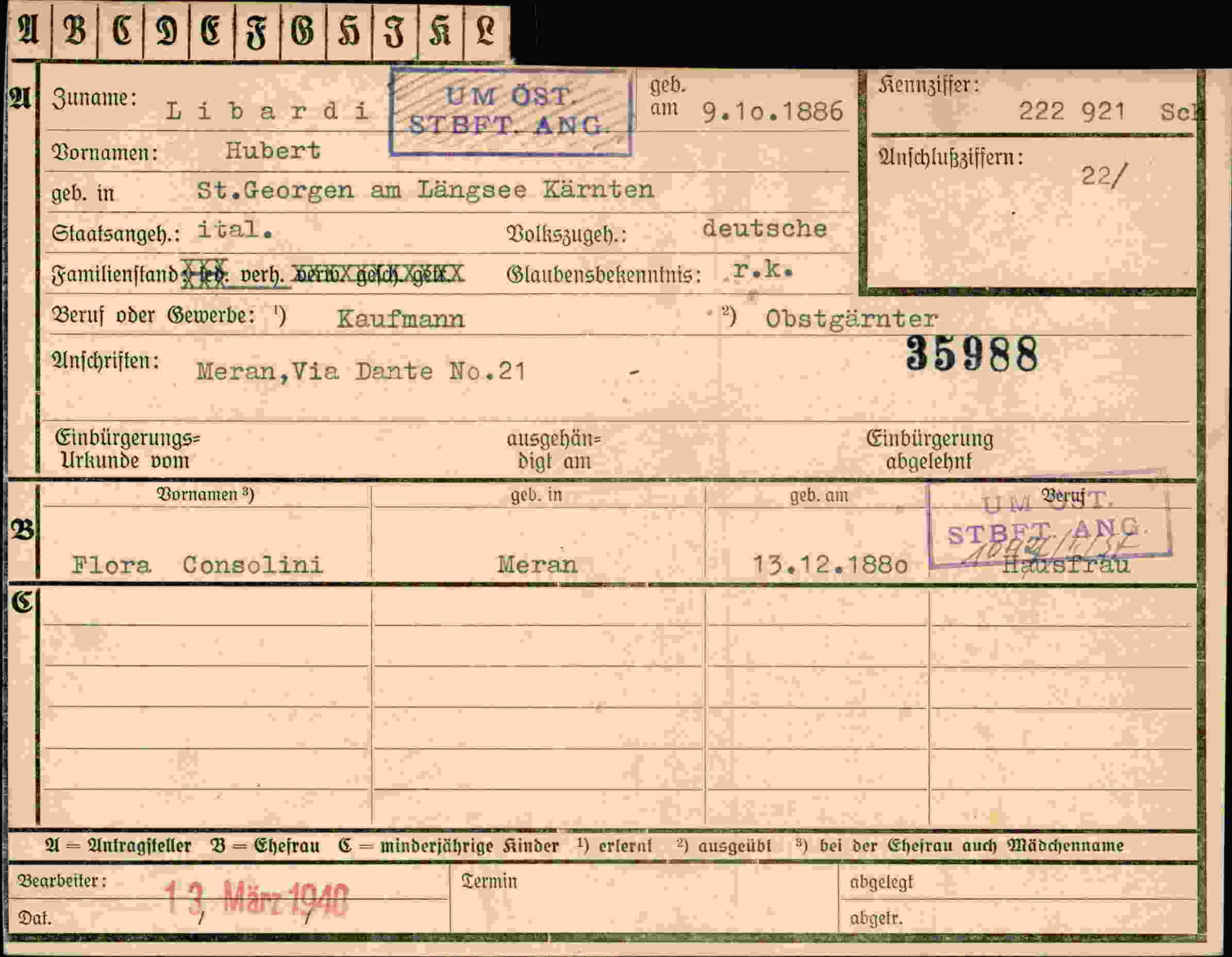Click the underlined marital status 'verh.'
The image size is (1232, 957).
[262, 275]
